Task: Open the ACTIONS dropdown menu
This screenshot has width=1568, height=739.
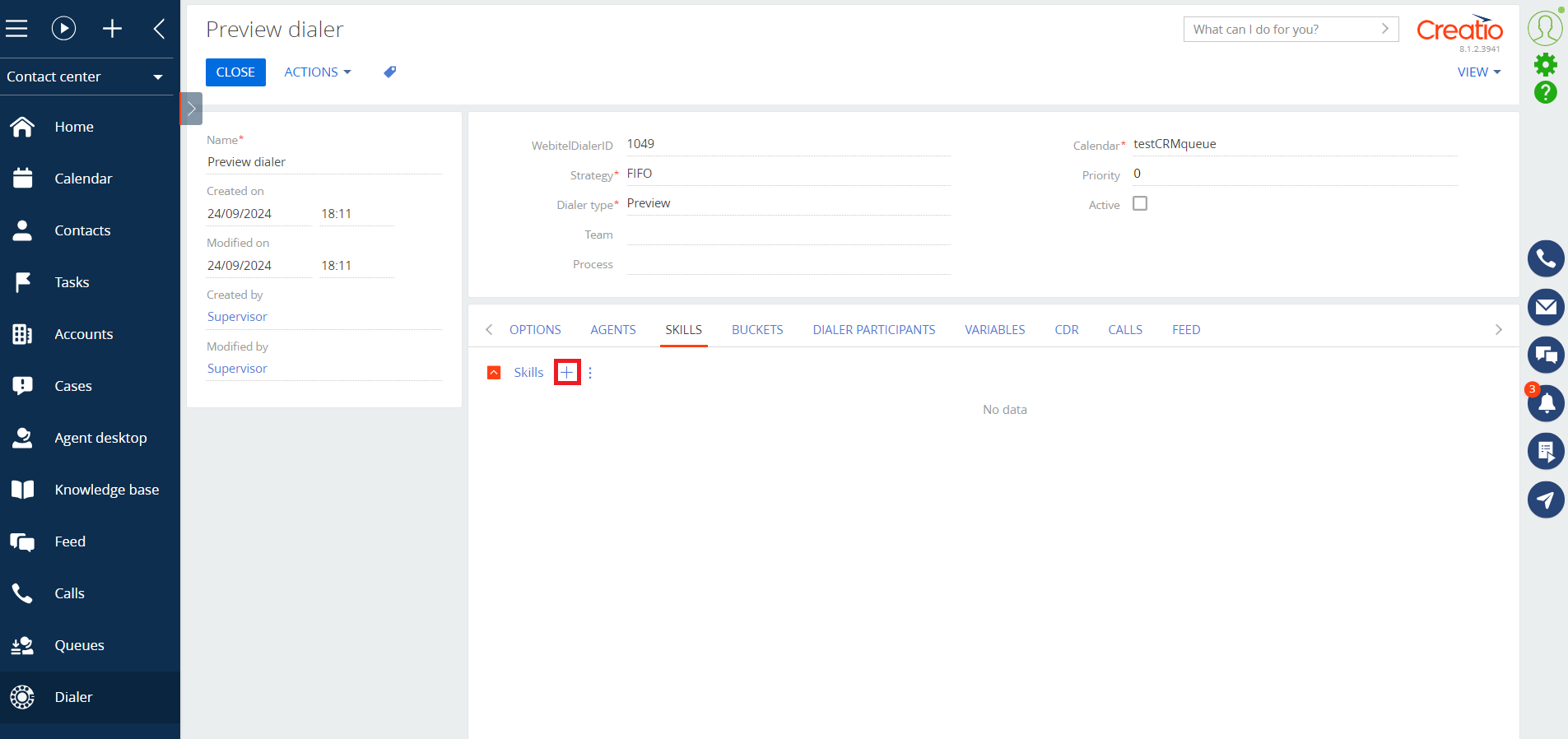Action: (x=318, y=72)
